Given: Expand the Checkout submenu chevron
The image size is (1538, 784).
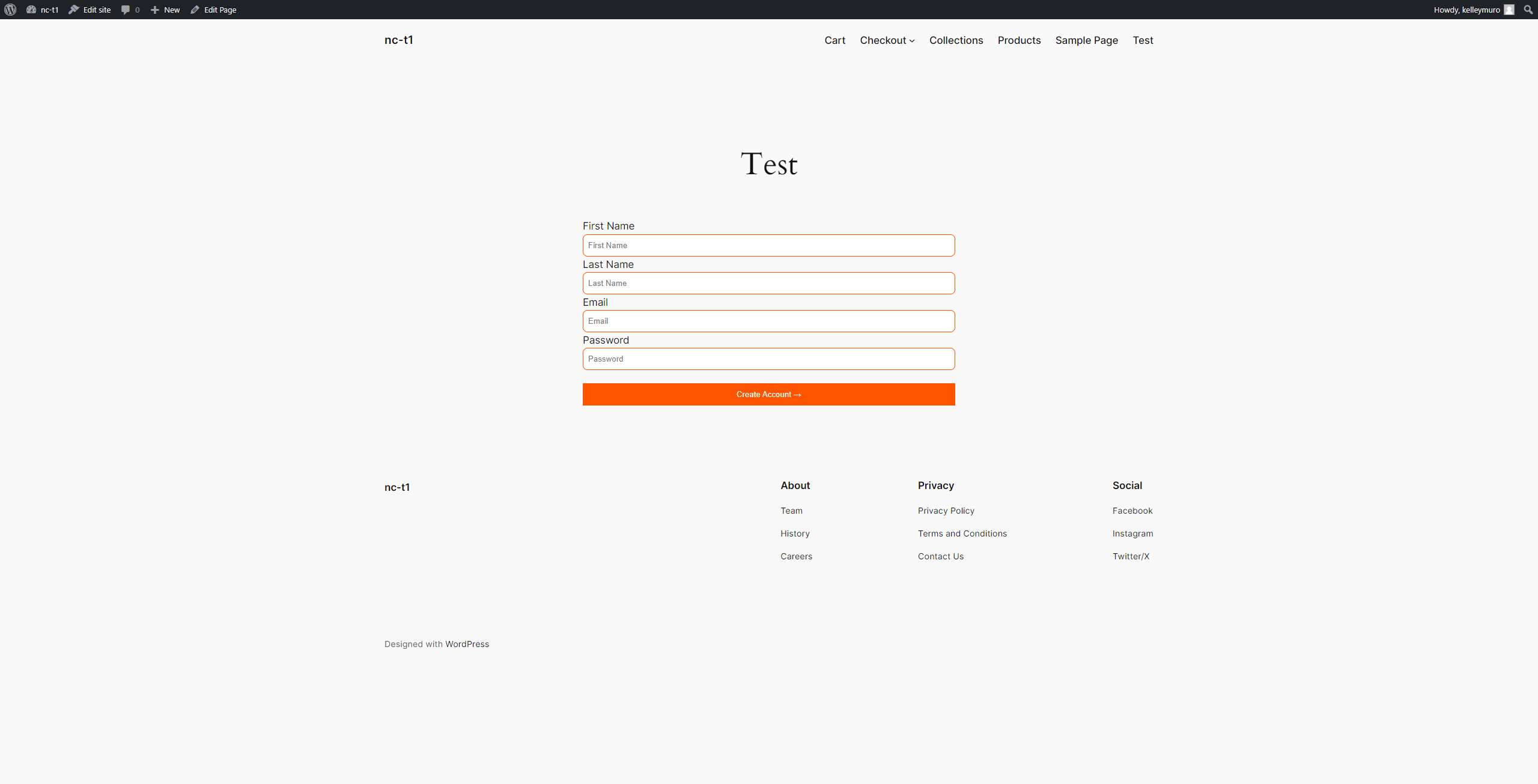Looking at the screenshot, I should point(912,41).
